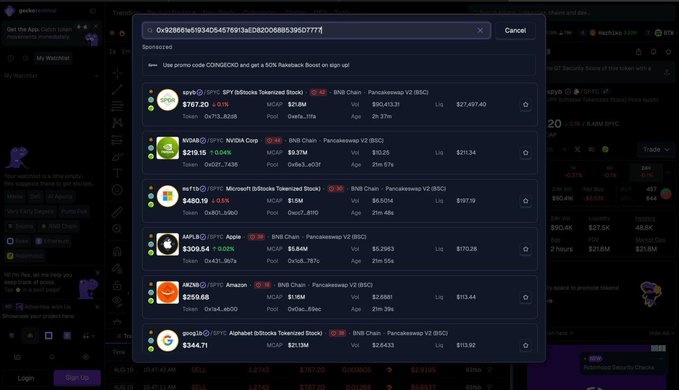Click the Apple logo icon
This screenshot has height=390, width=679.
pos(168,244)
